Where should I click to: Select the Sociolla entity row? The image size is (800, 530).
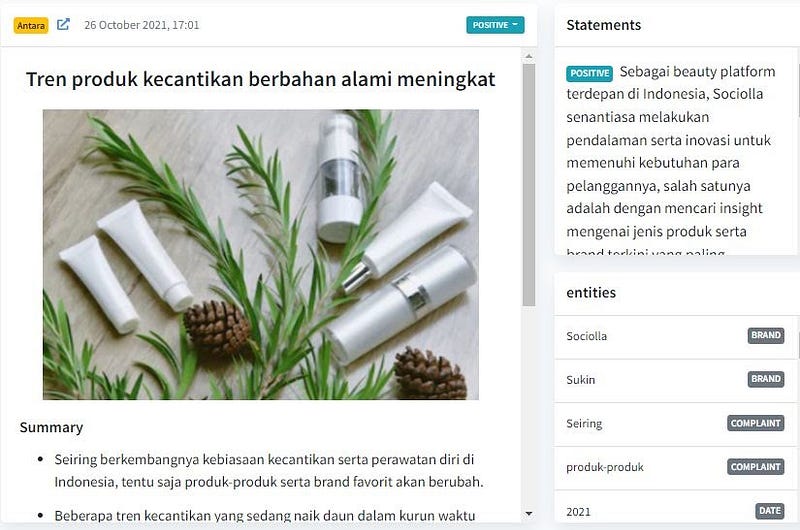(x=675, y=336)
